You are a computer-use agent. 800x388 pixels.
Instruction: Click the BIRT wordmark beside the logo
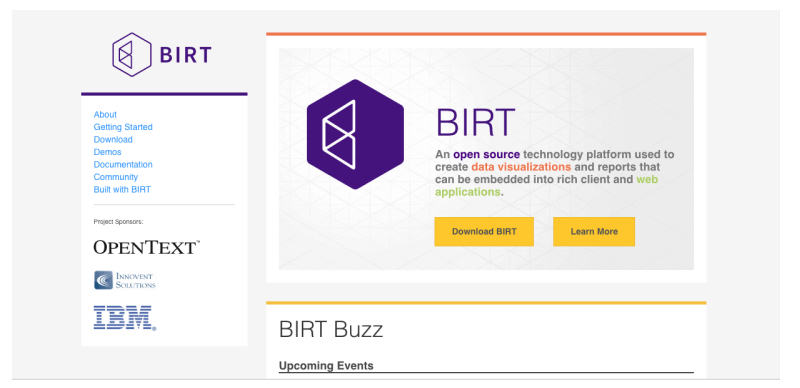[186, 55]
